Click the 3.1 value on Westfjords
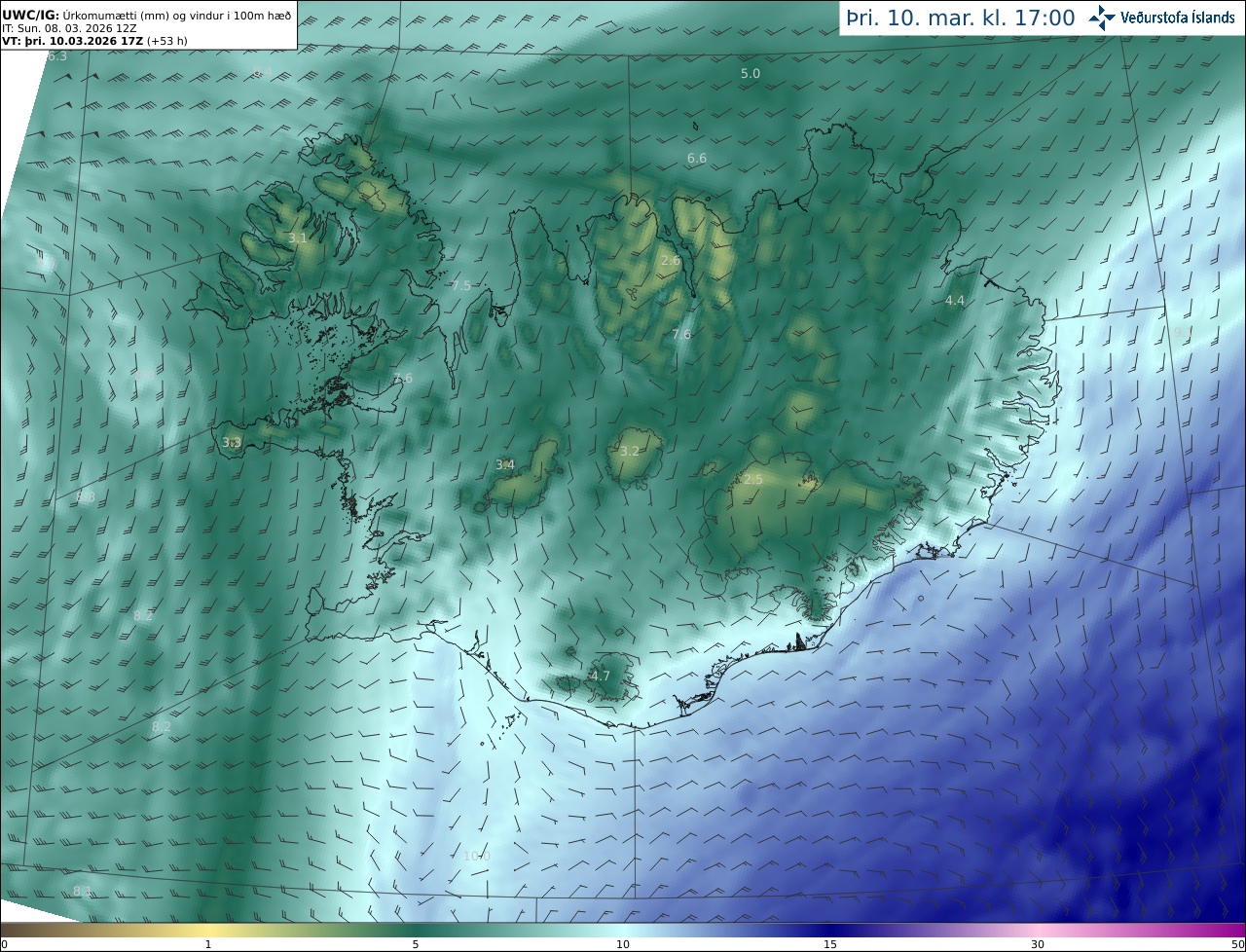This screenshot has height=952, width=1246. (298, 238)
